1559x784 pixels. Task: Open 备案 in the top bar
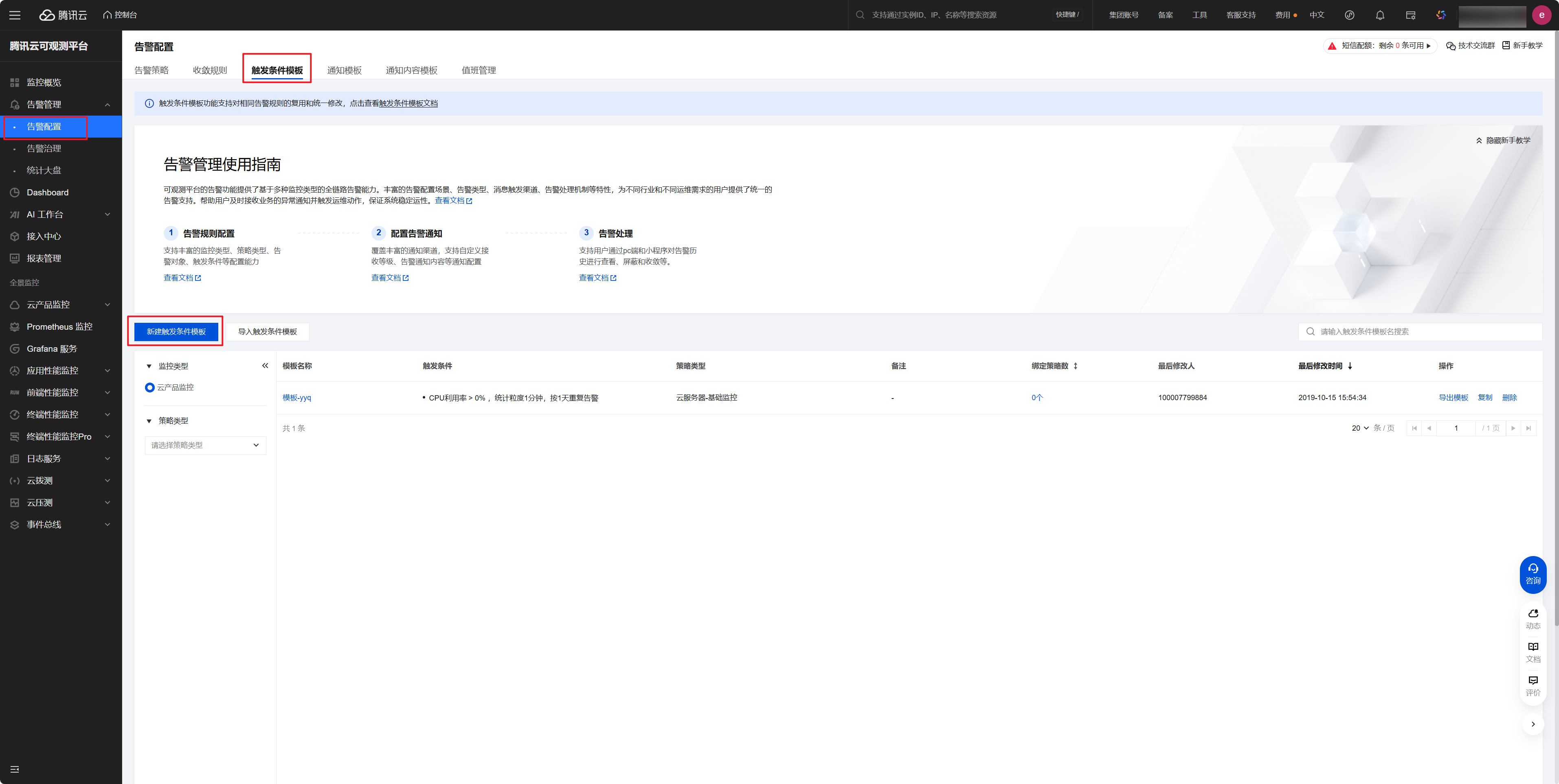coord(1165,15)
